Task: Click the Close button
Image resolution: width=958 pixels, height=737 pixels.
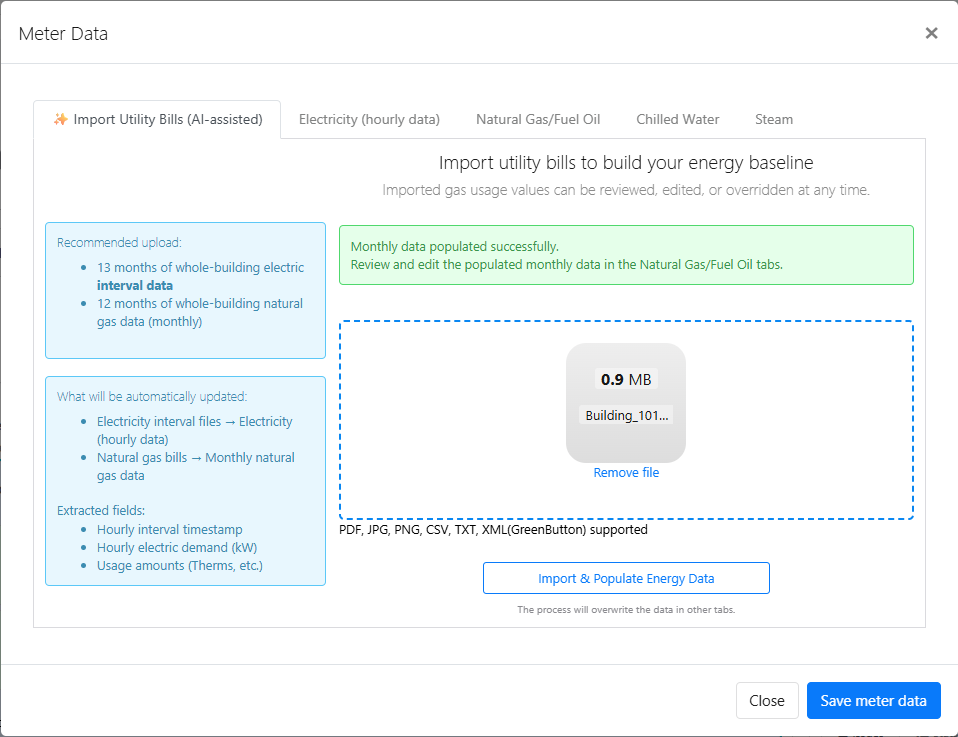Action: click(767, 700)
